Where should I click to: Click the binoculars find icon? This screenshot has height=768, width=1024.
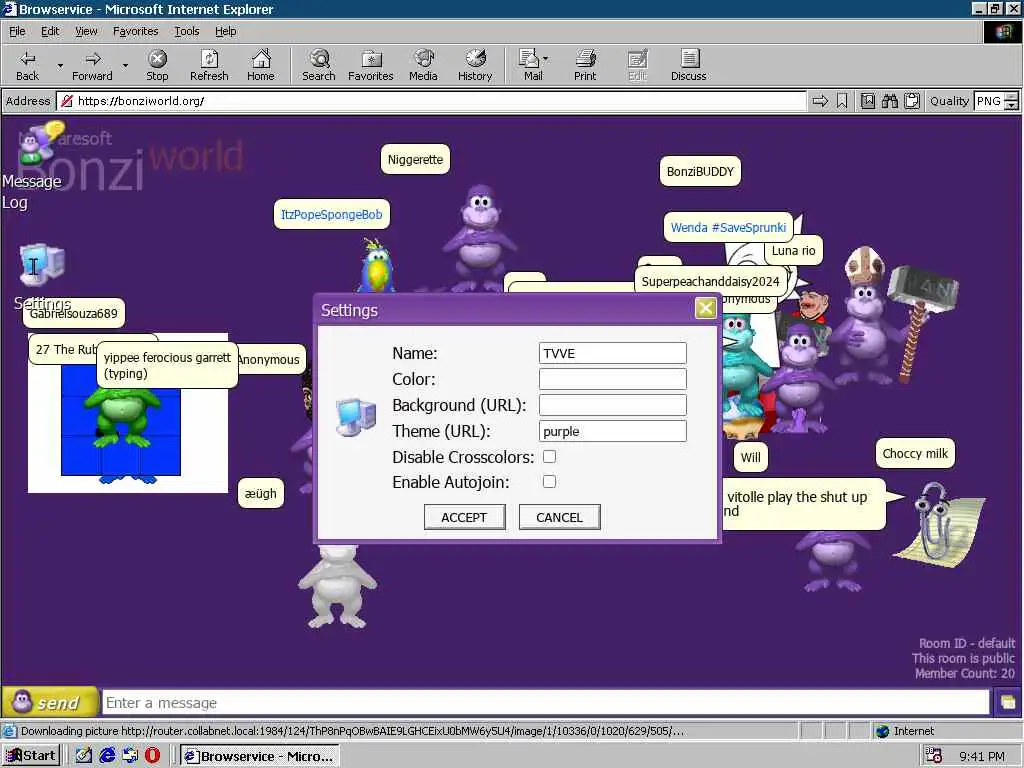pos(889,101)
